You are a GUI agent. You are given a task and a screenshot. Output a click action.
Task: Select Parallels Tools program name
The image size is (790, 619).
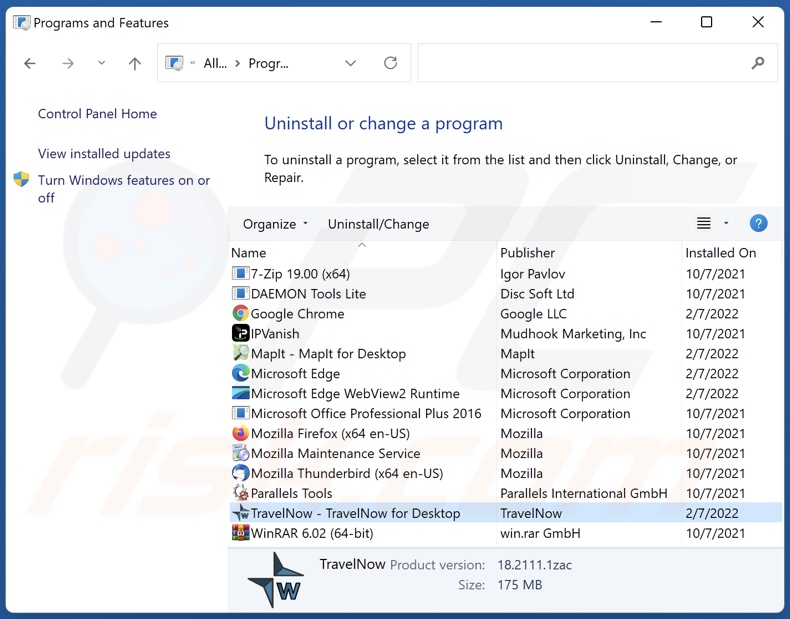tap(291, 493)
